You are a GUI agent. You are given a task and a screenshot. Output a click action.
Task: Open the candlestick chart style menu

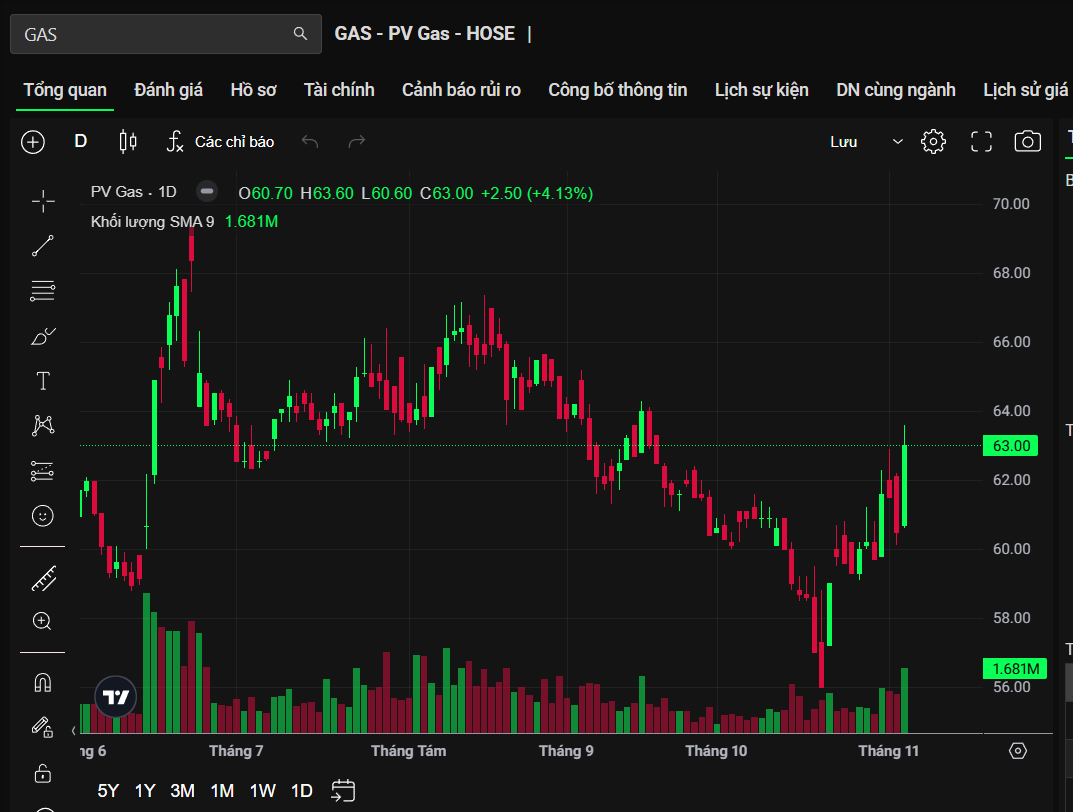[x=128, y=142]
